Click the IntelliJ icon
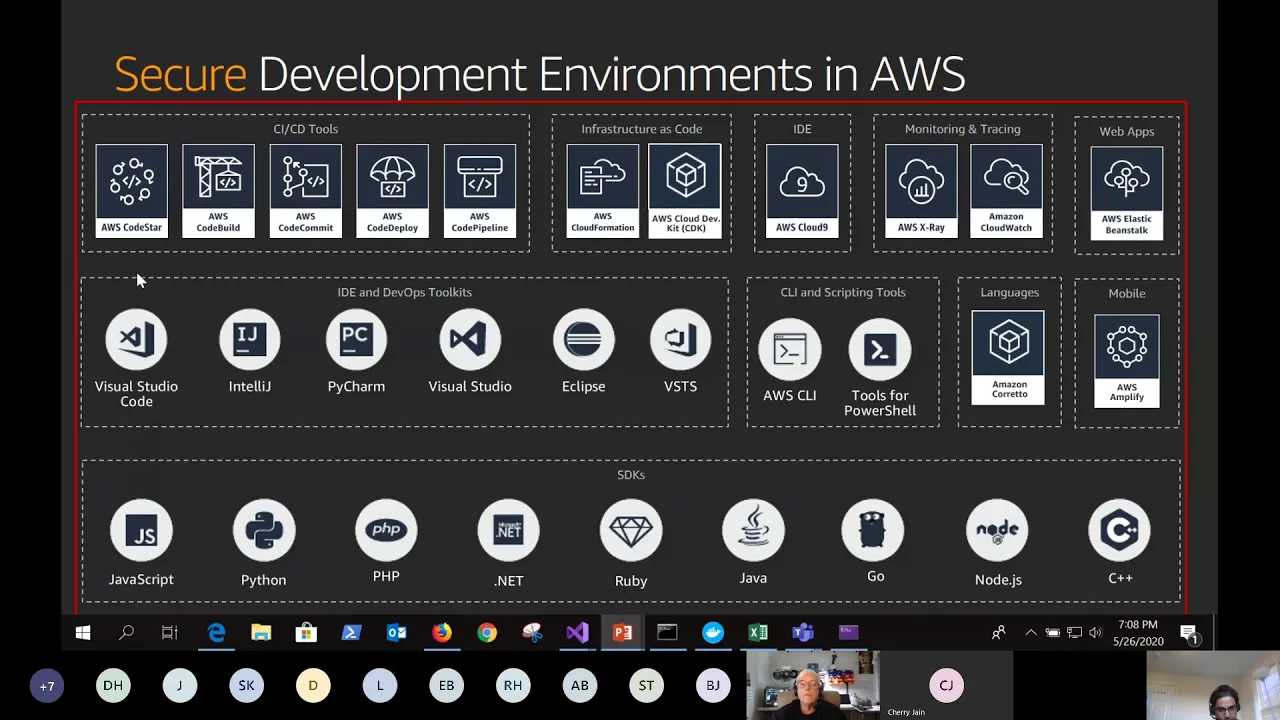 (x=250, y=340)
